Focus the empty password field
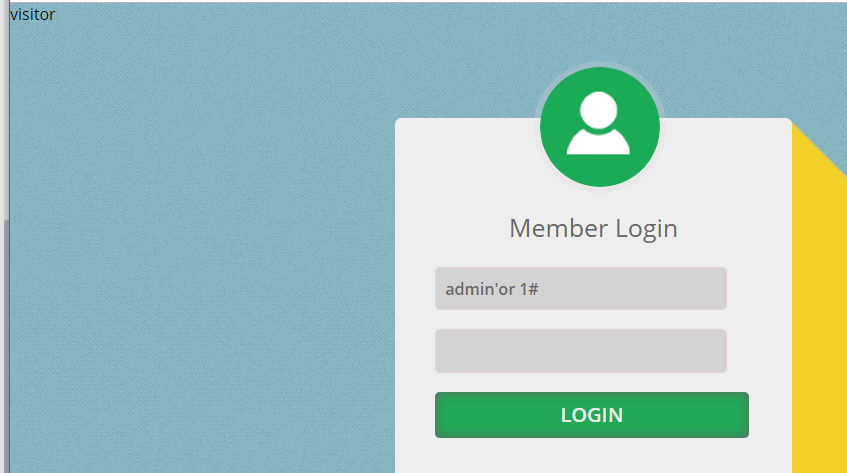Screen dimensions: 847x473 pyautogui.click(x=581, y=351)
